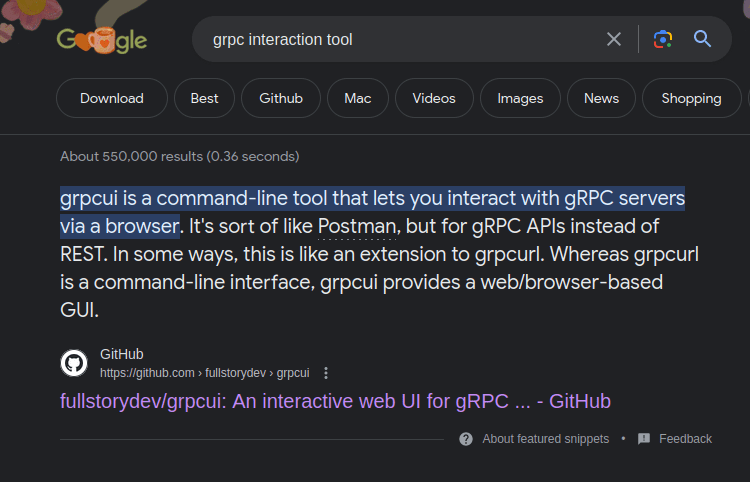Image resolution: width=750 pixels, height=482 pixels.
Task: Click the underlined Postman term
Action: pos(357,226)
